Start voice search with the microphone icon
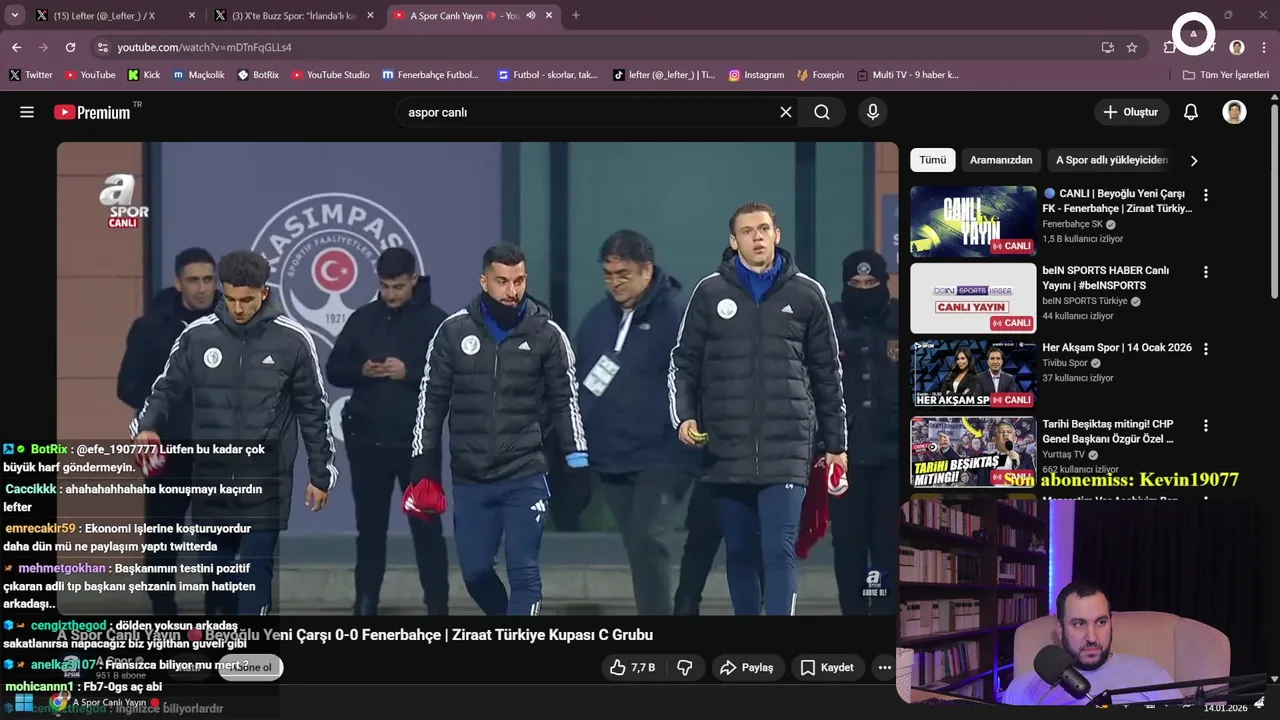 [x=873, y=112]
